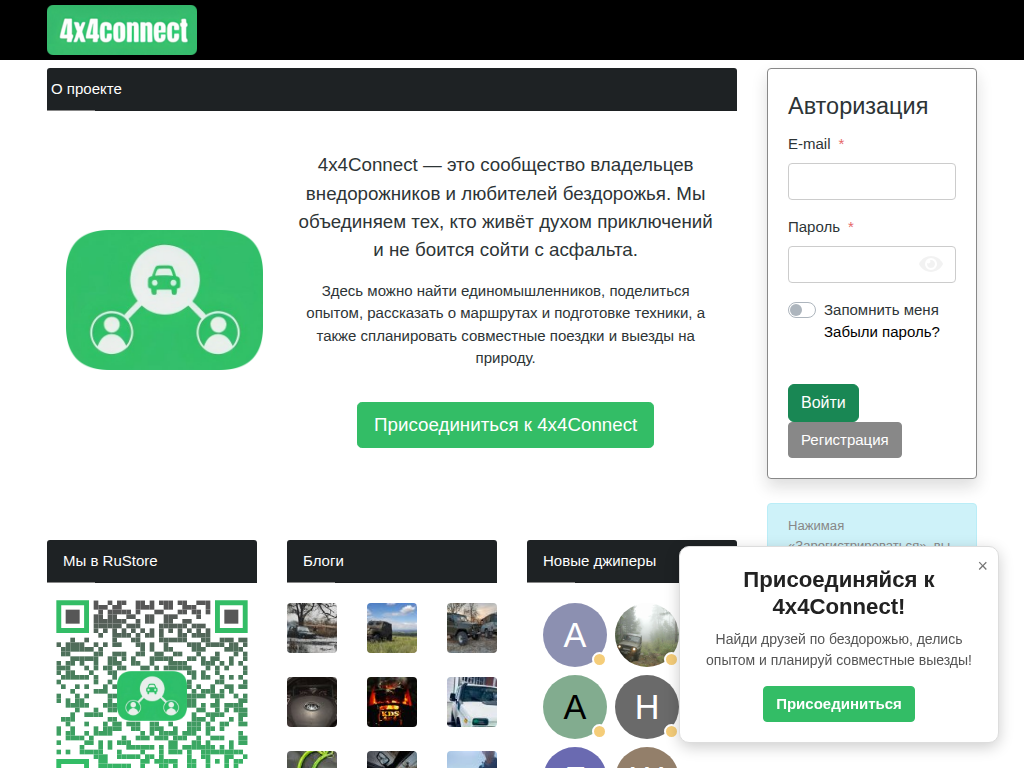The width and height of the screenshot is (1024, 768).
Task: Click the 4x4connect logo in the header
Action: click(121, 30)
